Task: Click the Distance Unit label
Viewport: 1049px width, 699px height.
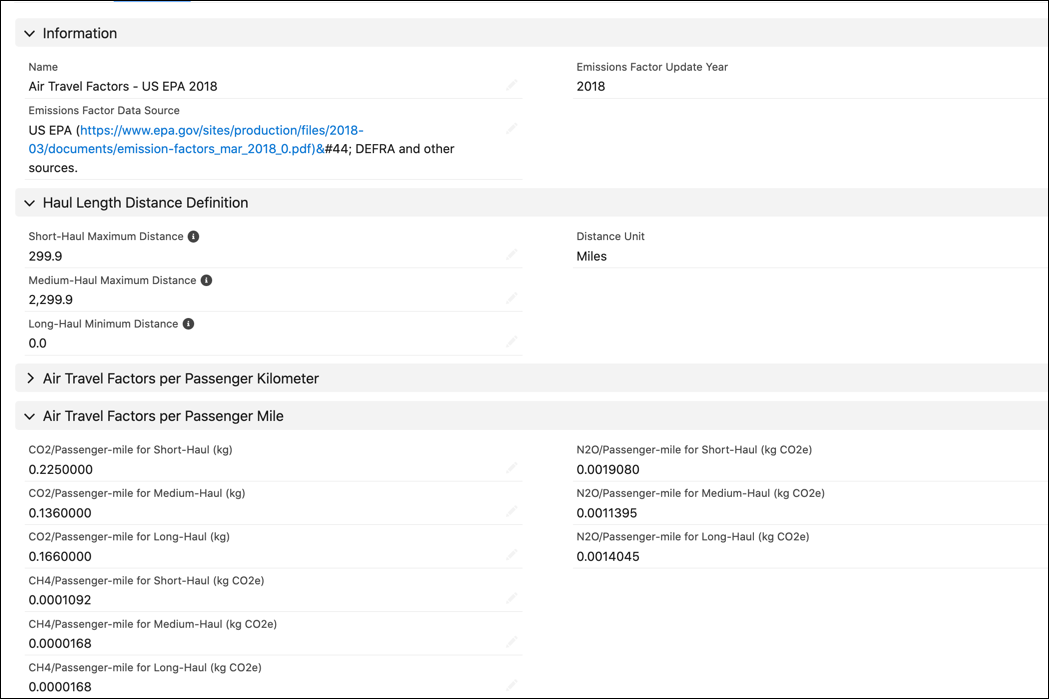Action: pos(610,236)
